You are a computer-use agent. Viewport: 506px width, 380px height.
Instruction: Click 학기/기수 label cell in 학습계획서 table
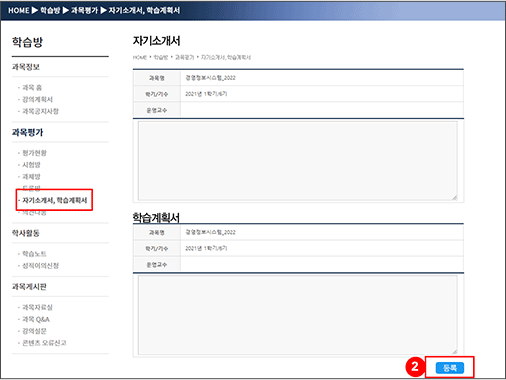(x=157, y=248)
